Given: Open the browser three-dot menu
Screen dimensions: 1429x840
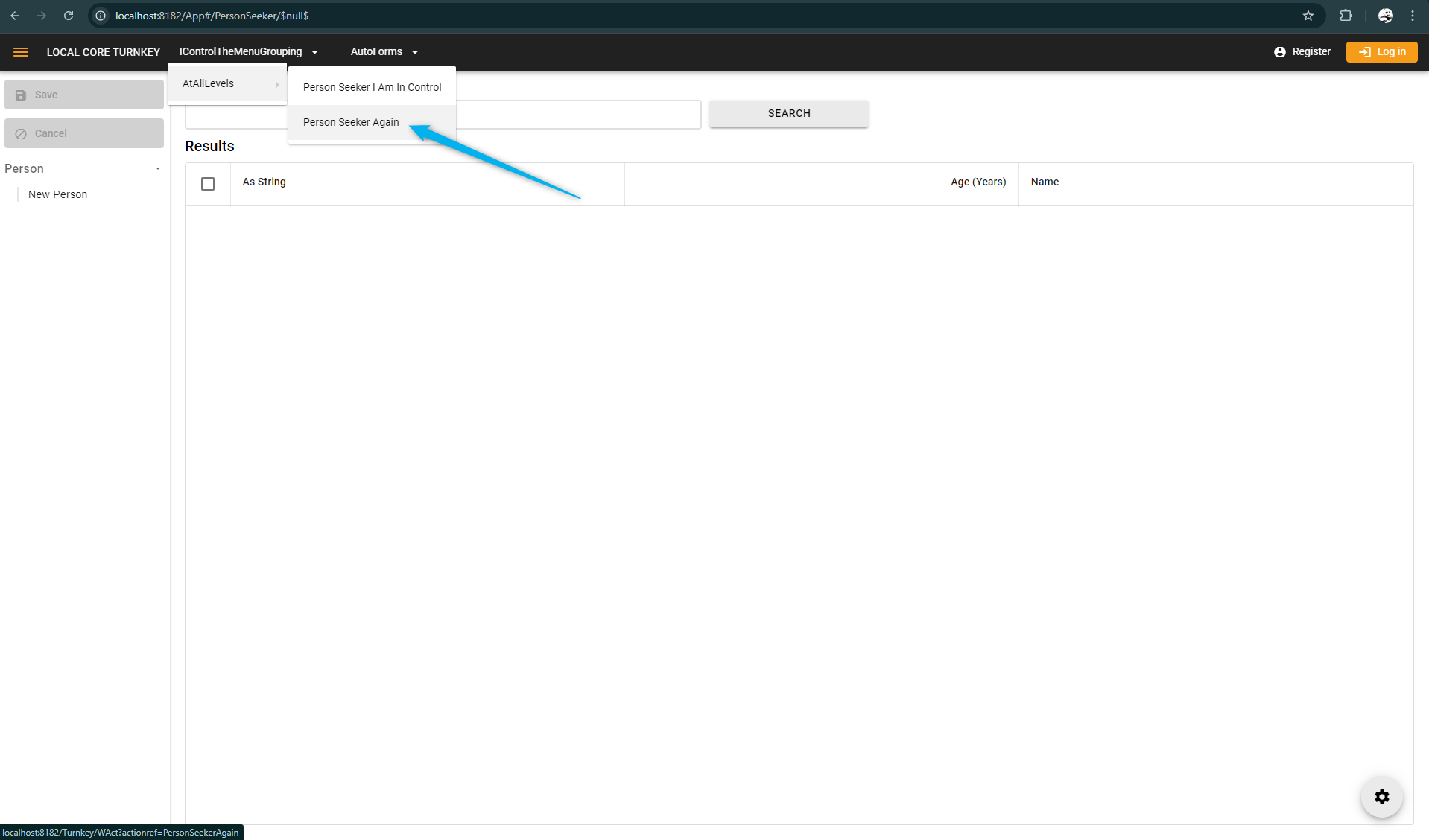Looking at the screenshot, I should (x=1413, y=16).
